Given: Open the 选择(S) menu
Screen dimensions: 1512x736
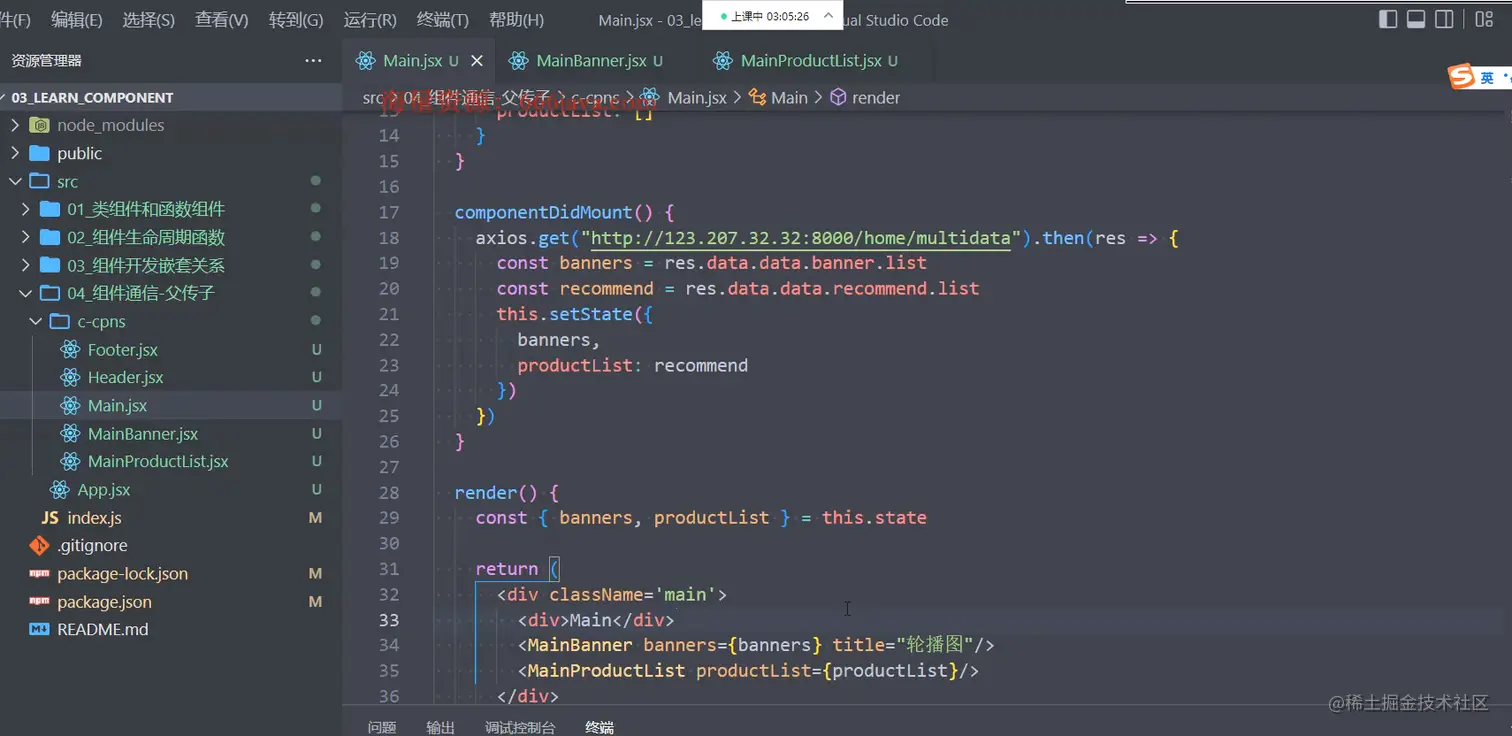Looking at the screenshot, I should [x=148, y=20].
